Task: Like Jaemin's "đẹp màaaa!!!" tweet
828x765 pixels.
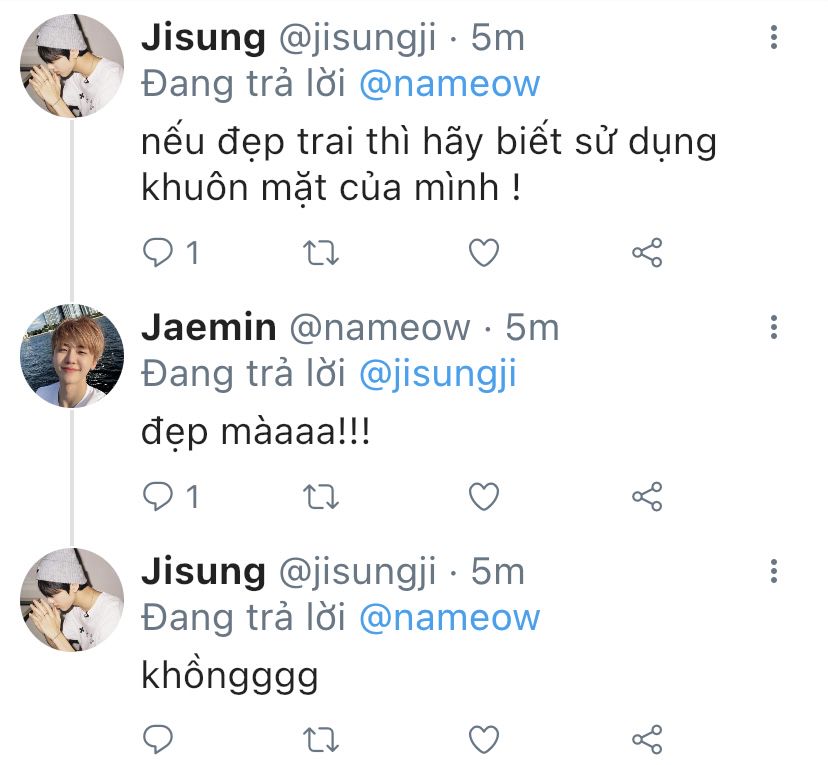Action: pos(484,496)
